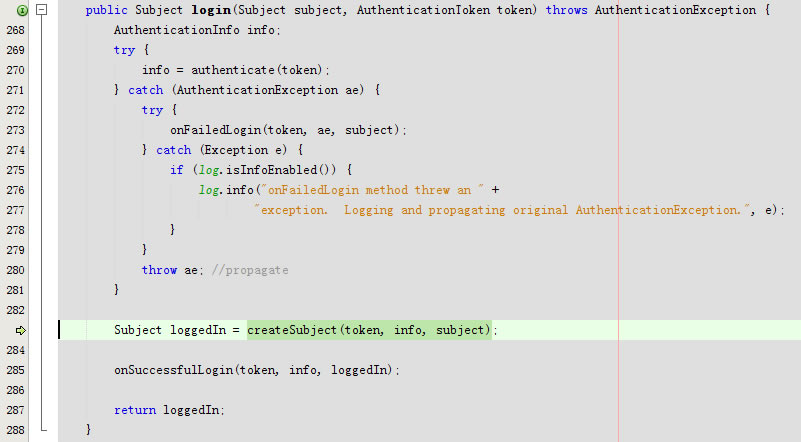Viewport: 801px width, 442px height.
Task: Collapse the login method fold toggle
Action: (x=42, y=10)
